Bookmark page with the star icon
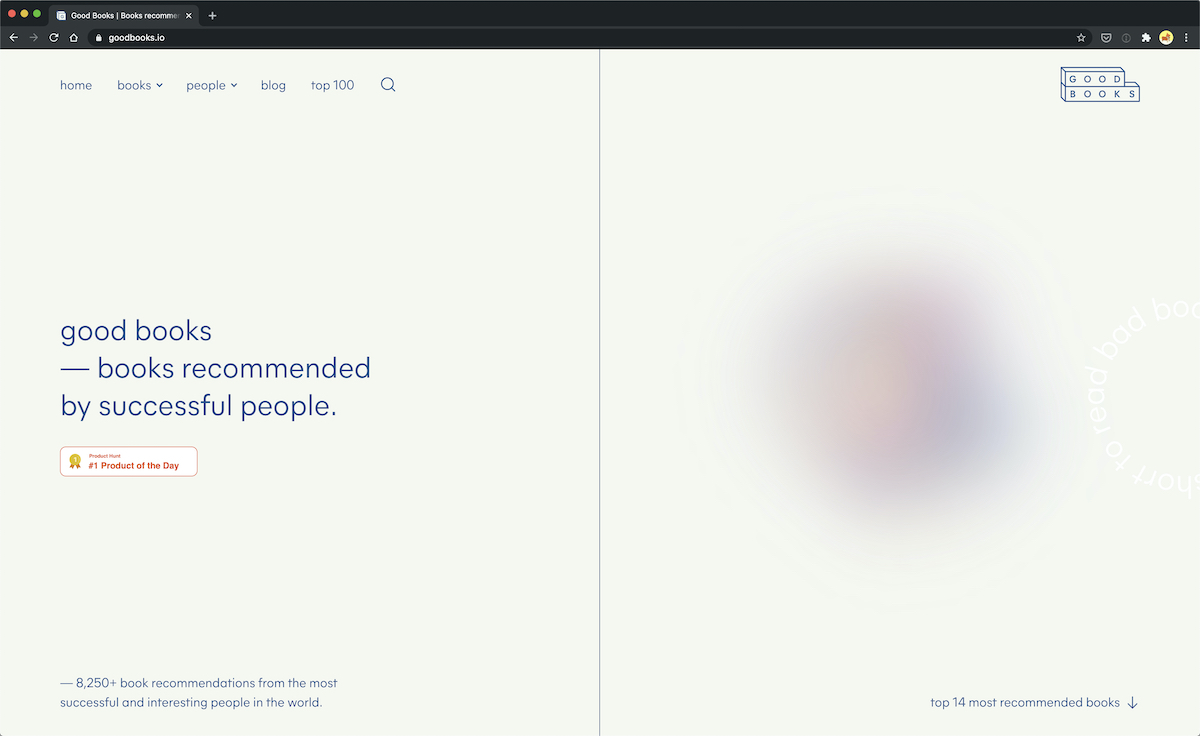Image resolution: width=1200 pixels, height=736 pixels. [1081, 37]
